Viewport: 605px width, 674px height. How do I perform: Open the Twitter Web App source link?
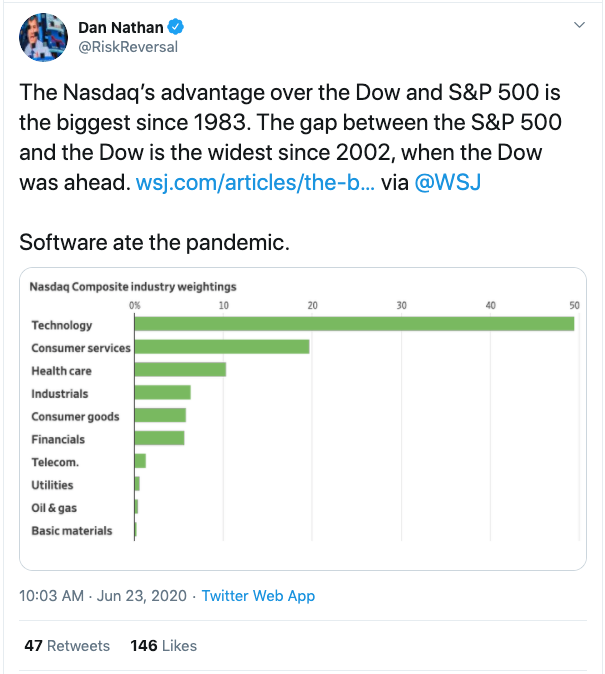[258, 596]
